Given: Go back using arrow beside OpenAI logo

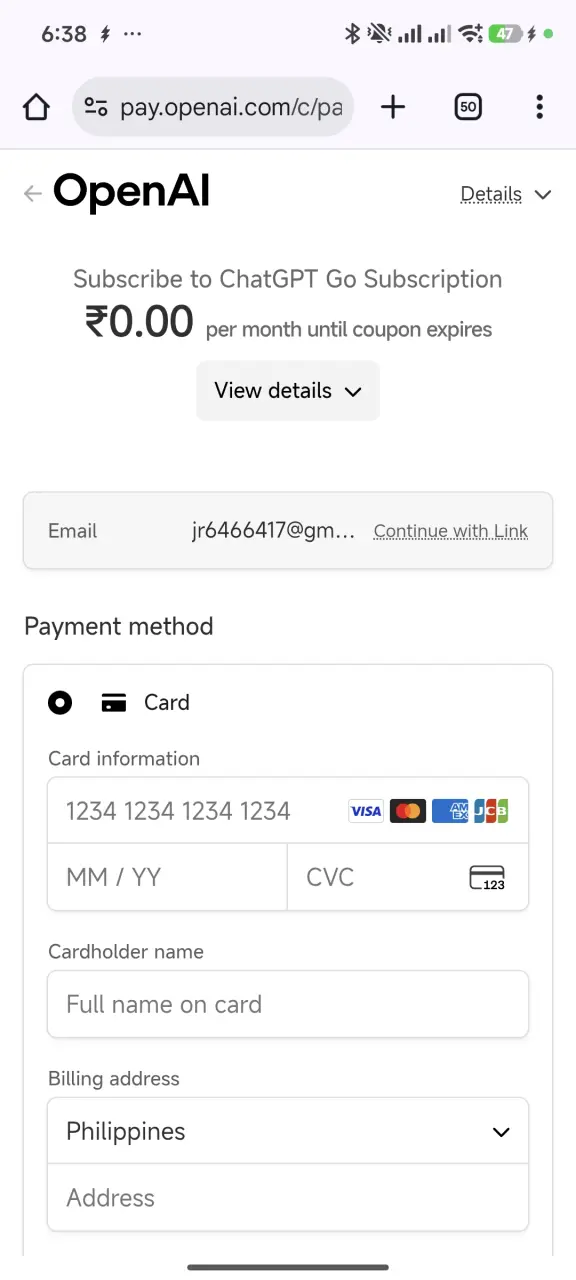Looking at the screenshot, I should [x=33, y=194].
